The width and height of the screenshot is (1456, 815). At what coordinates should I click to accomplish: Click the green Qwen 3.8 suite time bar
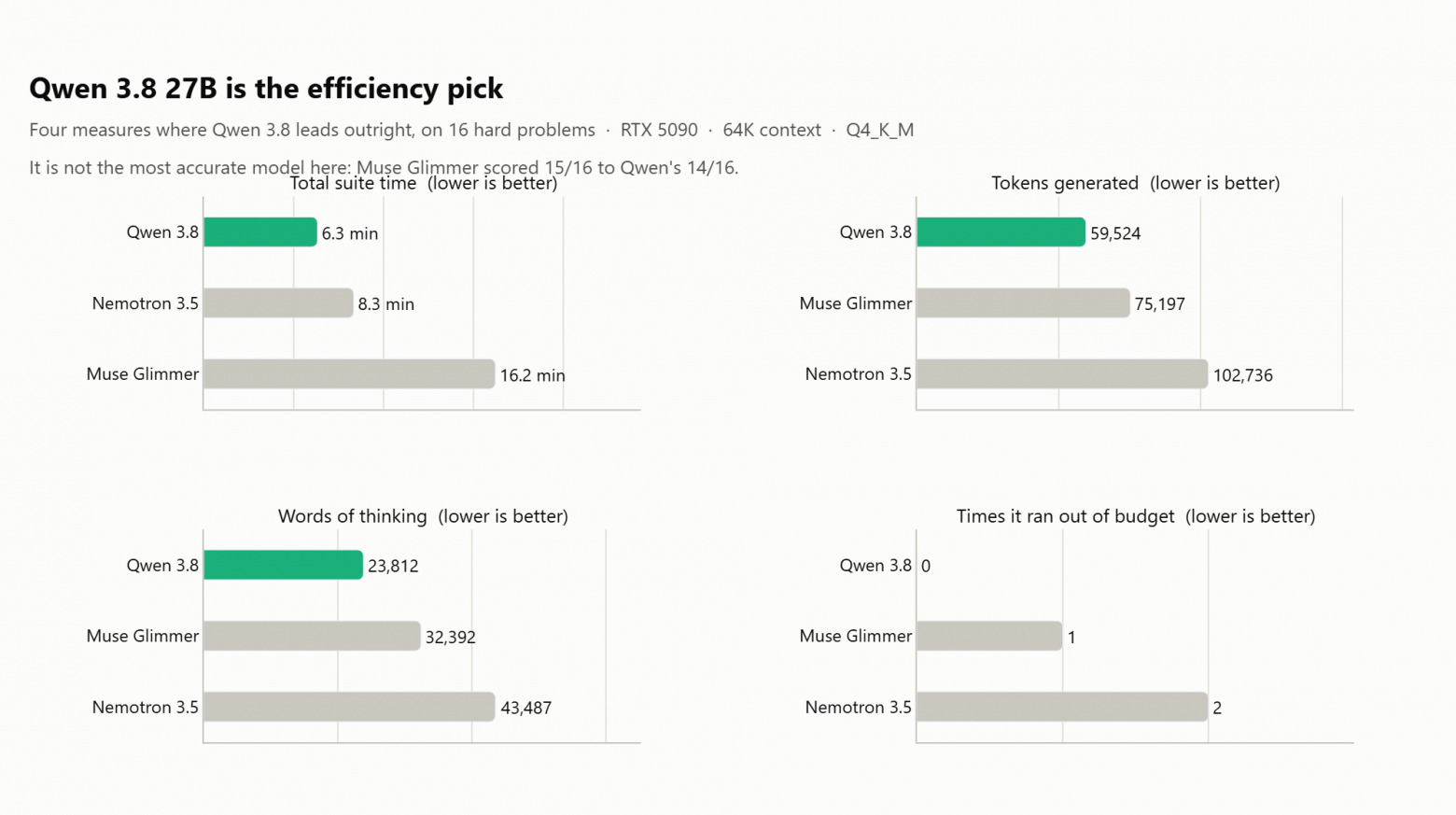point(260,232)
